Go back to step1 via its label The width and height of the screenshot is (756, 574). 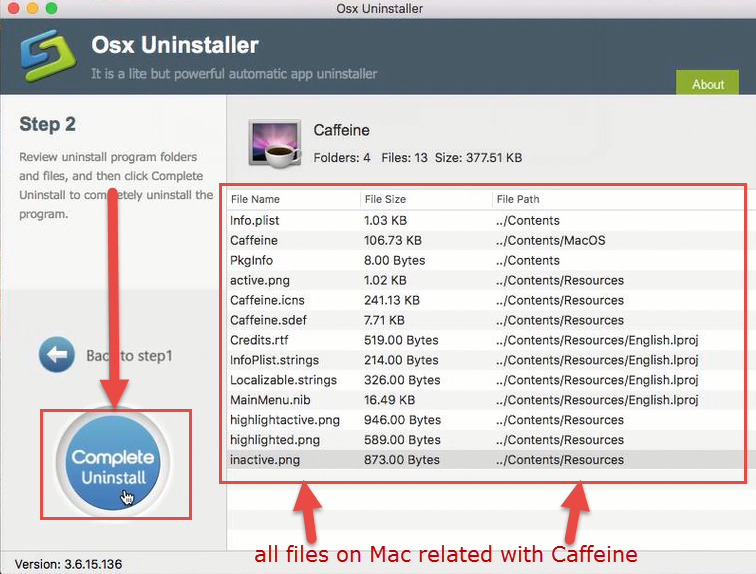(x=129, y=356)
